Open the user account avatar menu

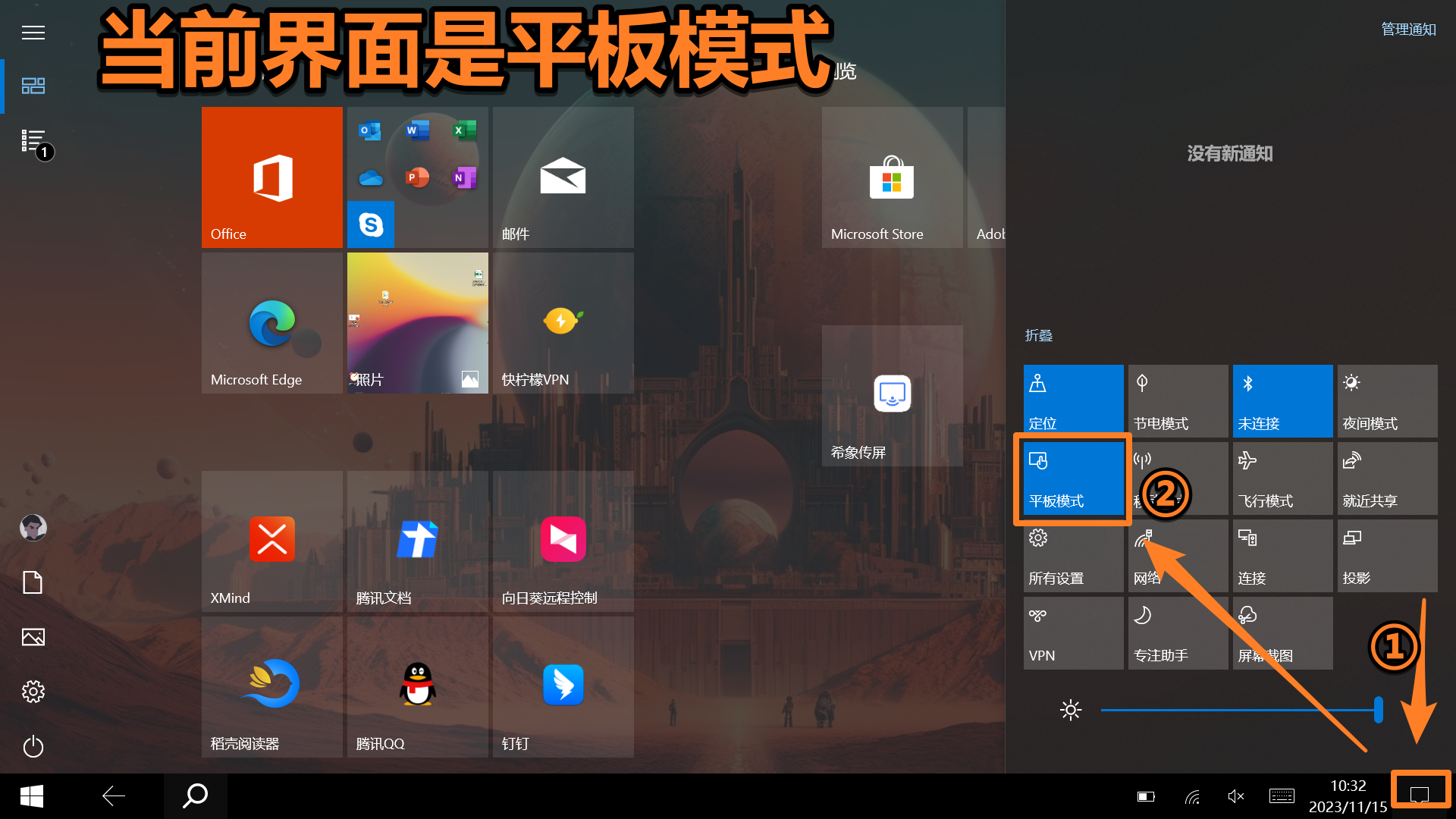tap(33, 527)
